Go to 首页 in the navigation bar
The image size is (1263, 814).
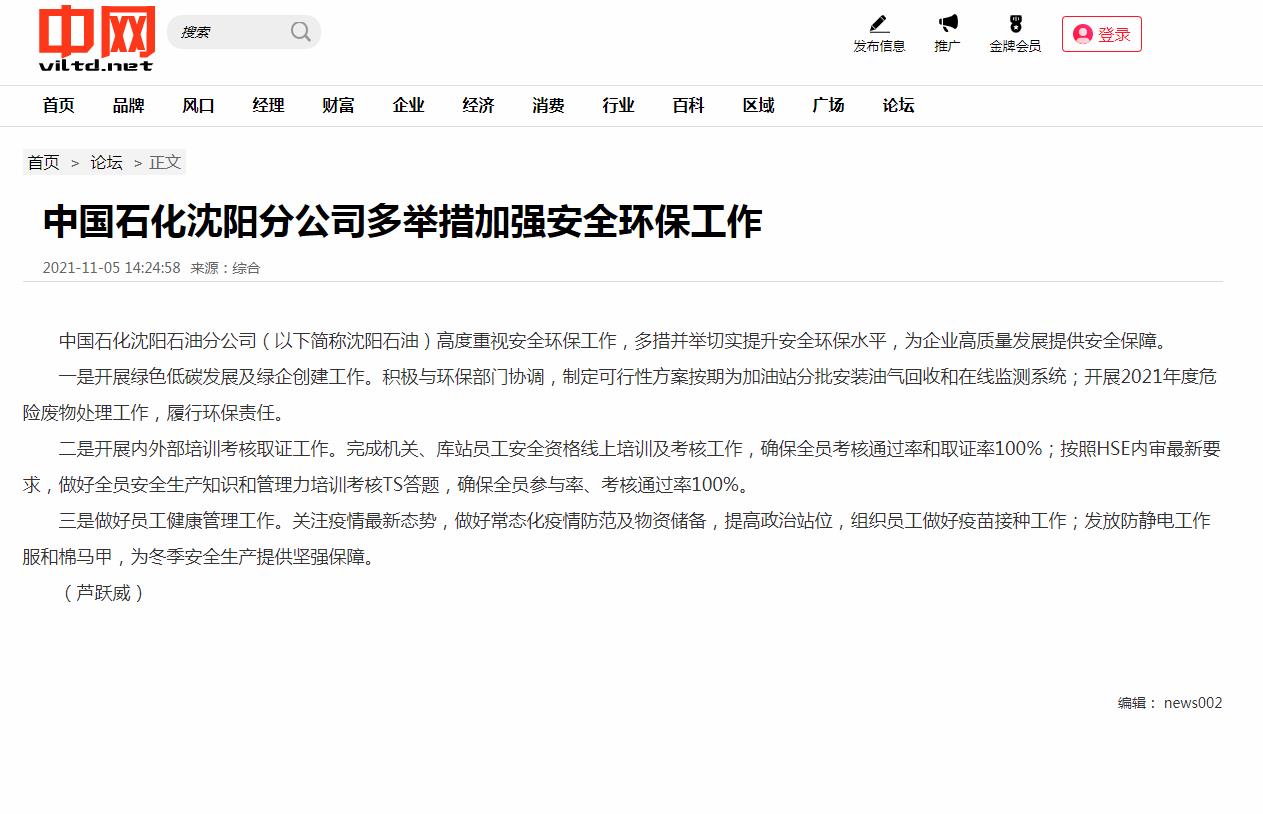click(59, 105)
